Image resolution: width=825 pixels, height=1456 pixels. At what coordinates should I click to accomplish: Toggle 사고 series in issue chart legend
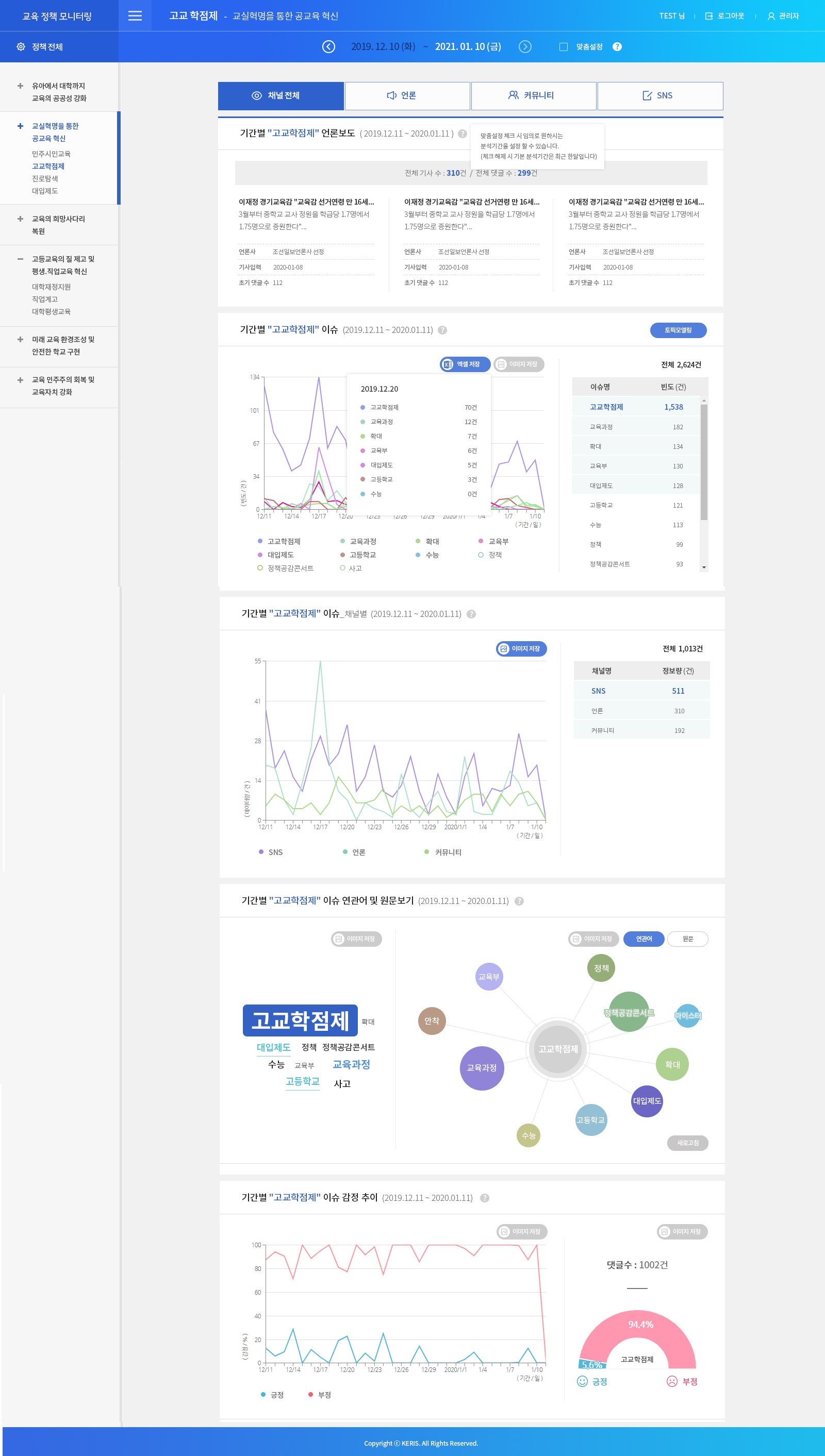[350, 568]
